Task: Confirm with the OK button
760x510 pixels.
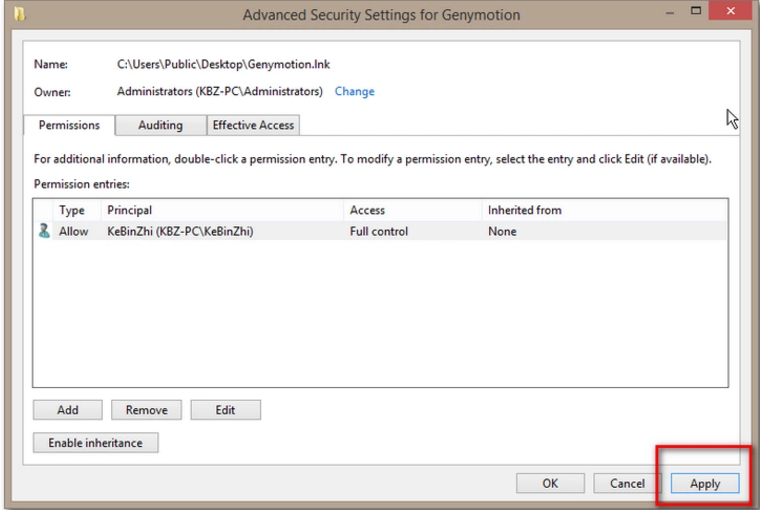Action: 550,483
